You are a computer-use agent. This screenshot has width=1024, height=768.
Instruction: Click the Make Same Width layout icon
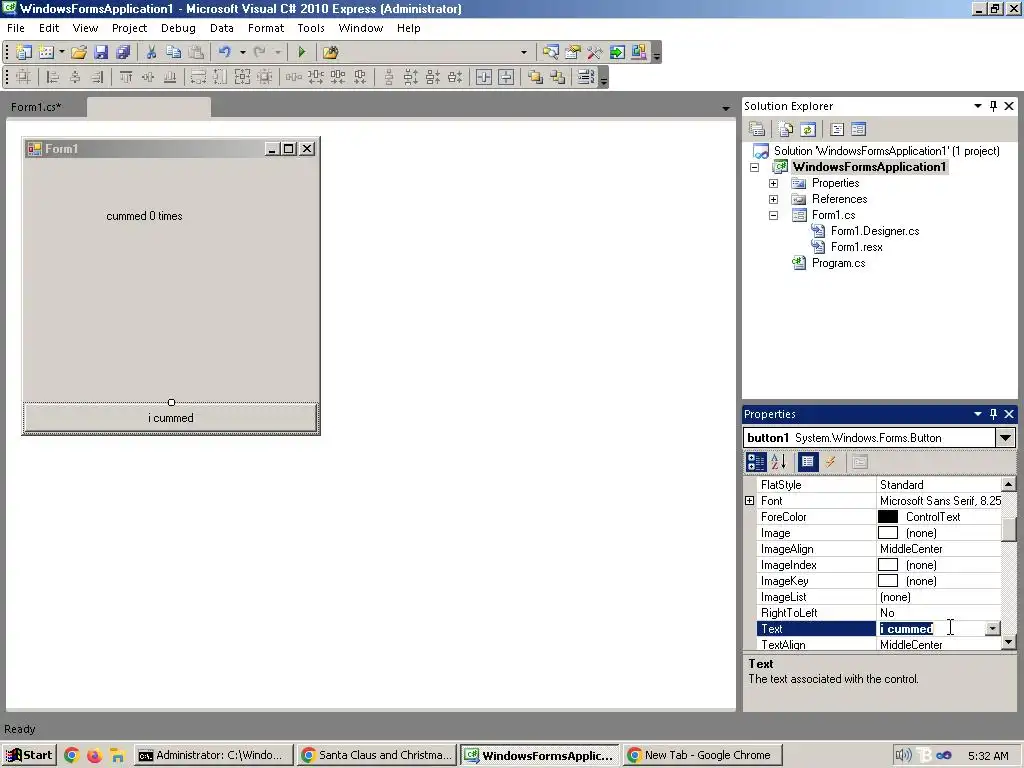pos(198,77)
